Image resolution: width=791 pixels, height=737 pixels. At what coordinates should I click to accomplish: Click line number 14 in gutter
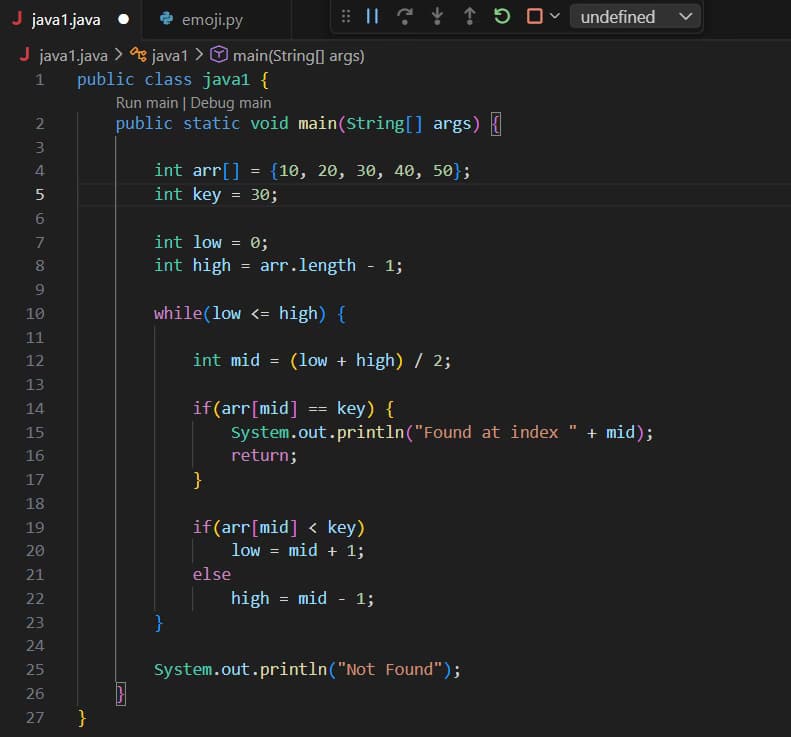pyautogui.click(x=35, y=409)
